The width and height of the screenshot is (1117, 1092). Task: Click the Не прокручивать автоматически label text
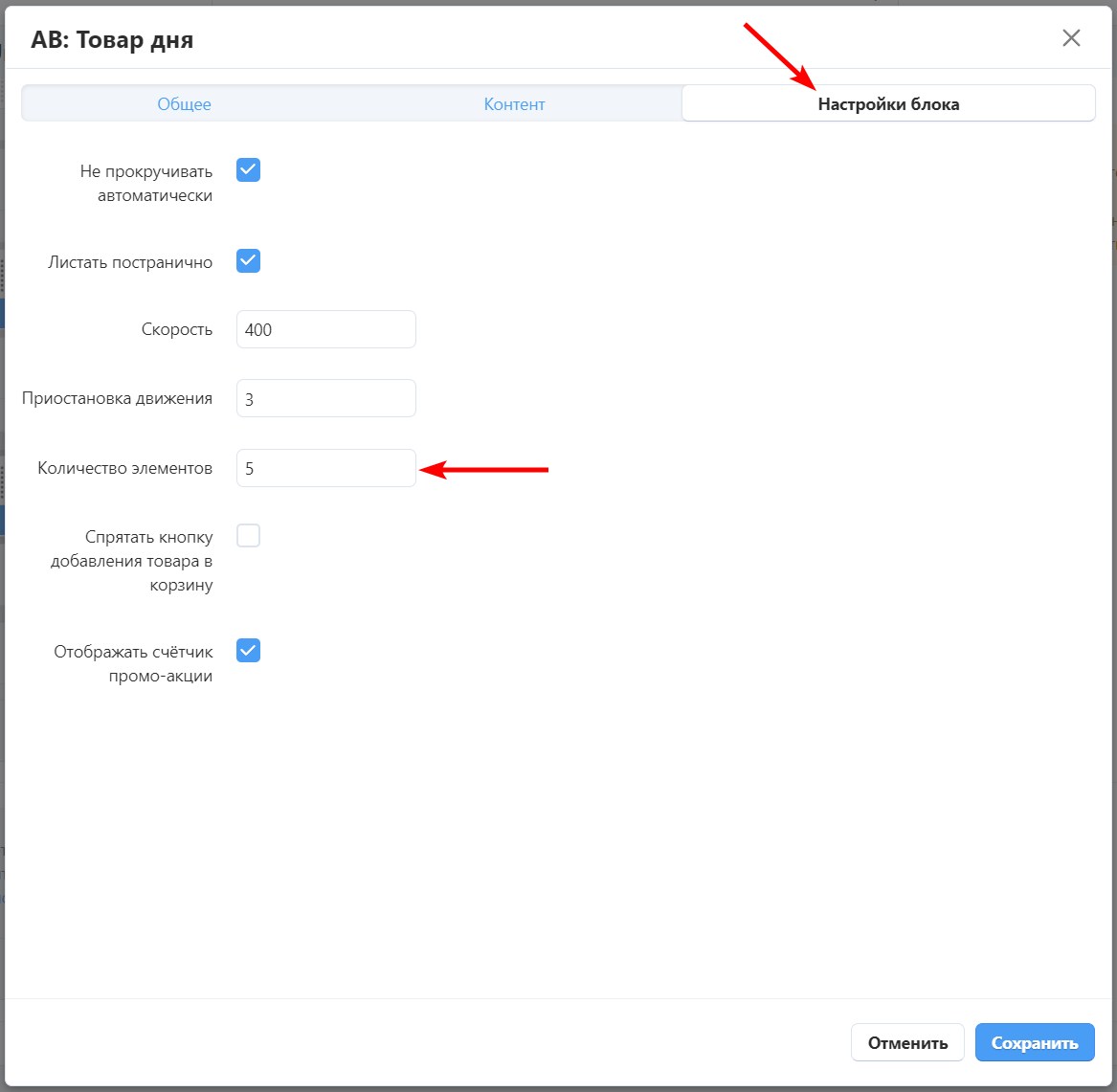point(145,183)
